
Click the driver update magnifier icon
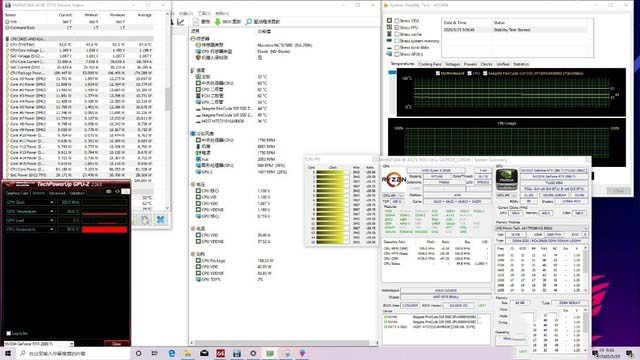click(249, 22)
